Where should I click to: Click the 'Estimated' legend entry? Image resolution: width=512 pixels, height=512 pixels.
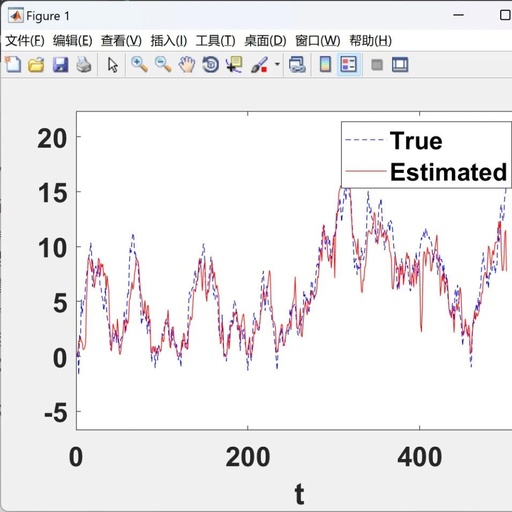(449, 172)
